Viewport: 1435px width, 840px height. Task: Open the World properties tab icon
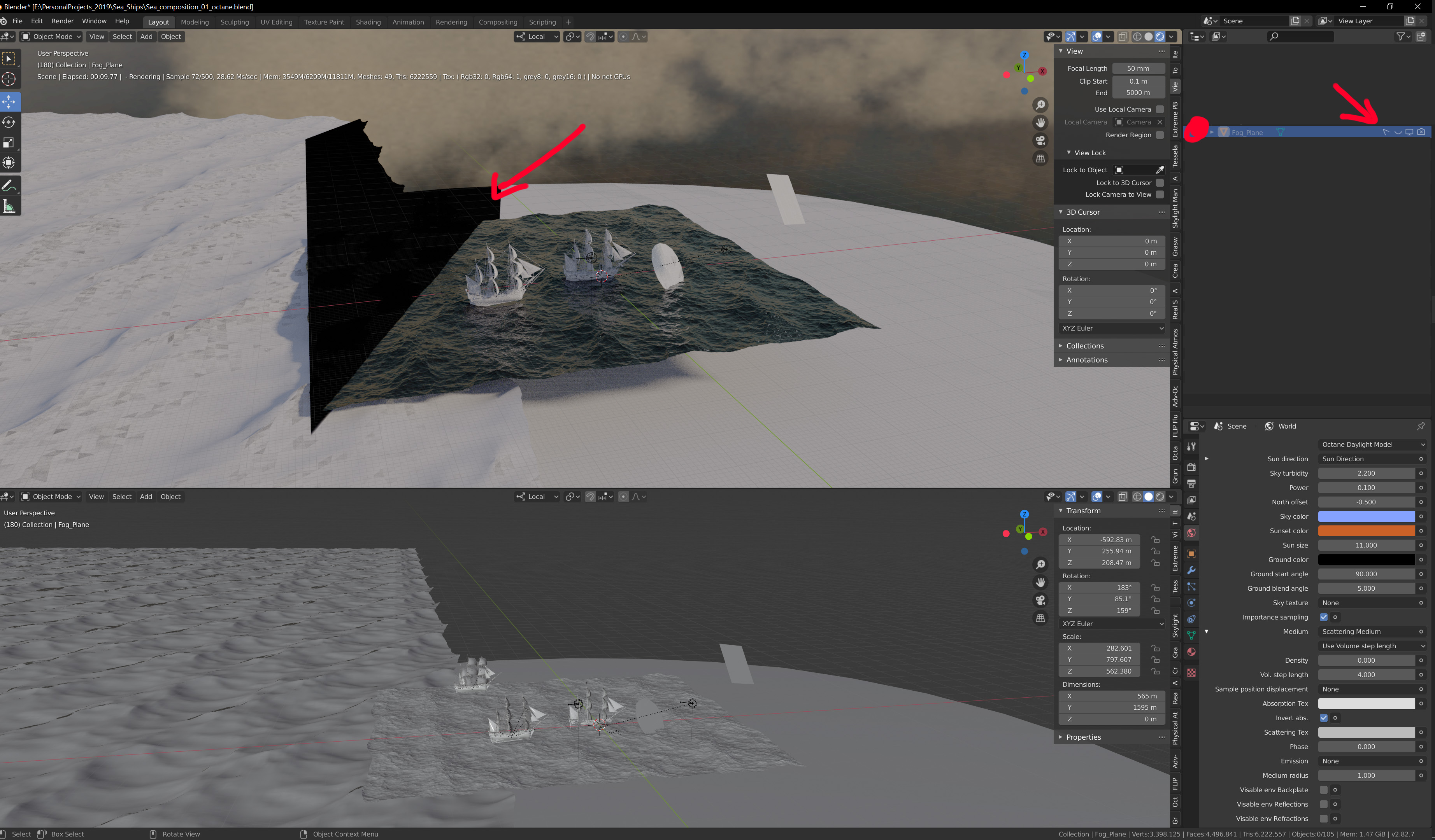tap(1191, 533)
